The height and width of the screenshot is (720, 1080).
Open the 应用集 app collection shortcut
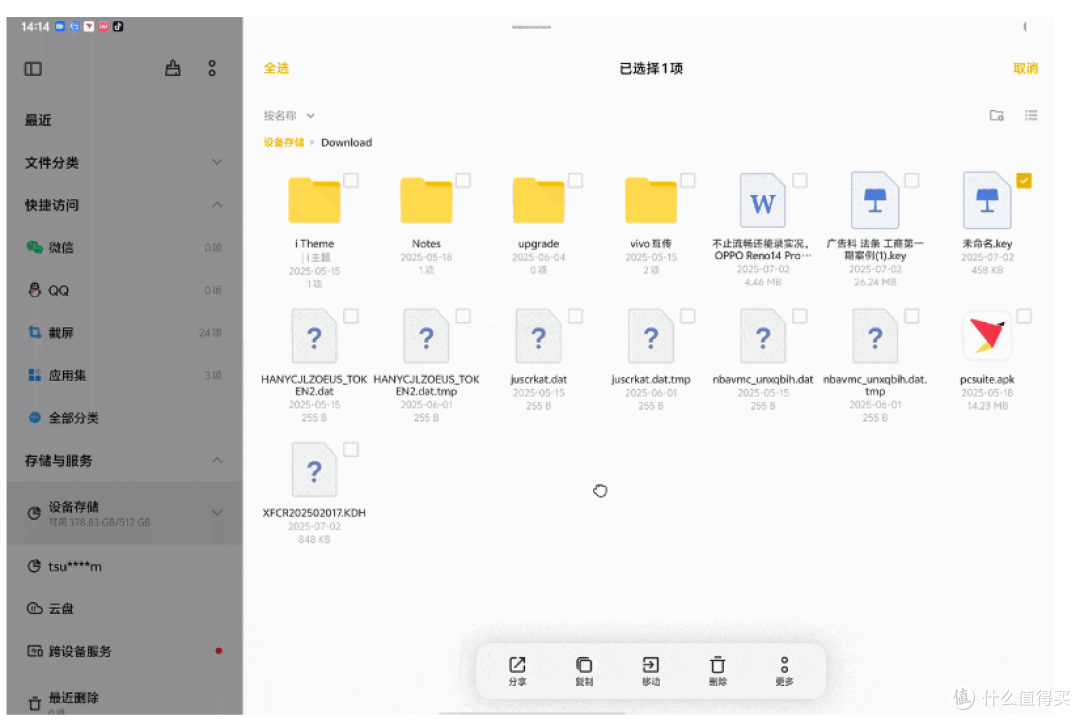pos(124,376)
